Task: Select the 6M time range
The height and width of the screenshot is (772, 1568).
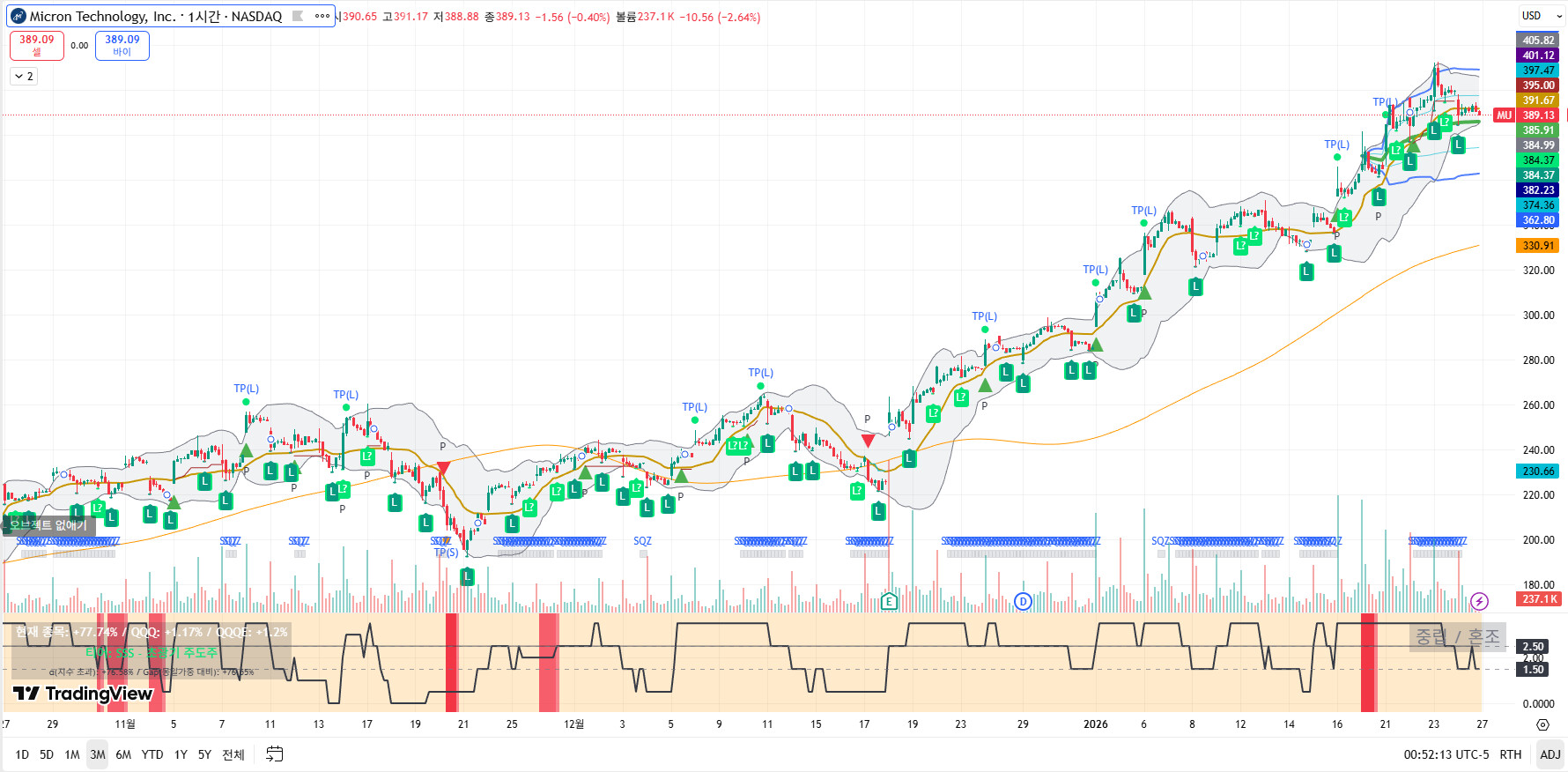Action: click(x=123, y=754)
